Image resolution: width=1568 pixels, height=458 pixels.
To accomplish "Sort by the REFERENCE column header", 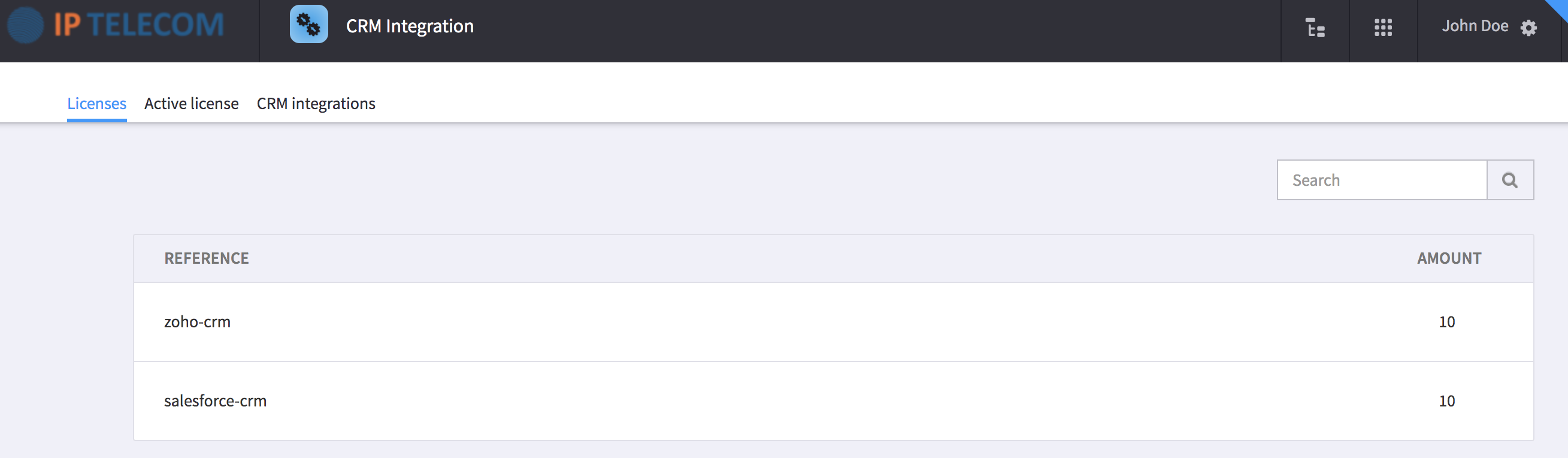I will point(207,258).
